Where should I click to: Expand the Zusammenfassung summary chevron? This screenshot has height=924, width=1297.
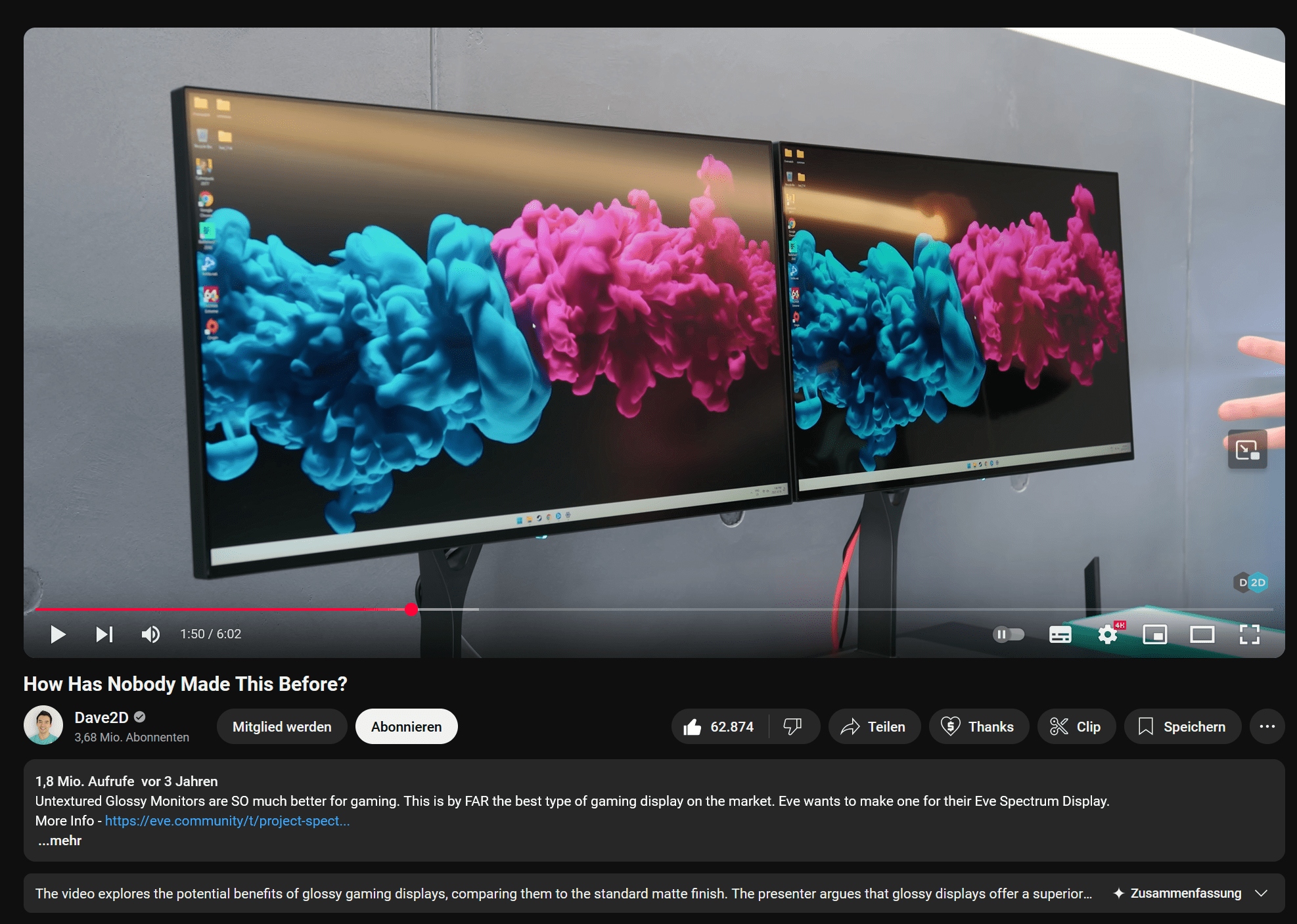click(1261, 893)
